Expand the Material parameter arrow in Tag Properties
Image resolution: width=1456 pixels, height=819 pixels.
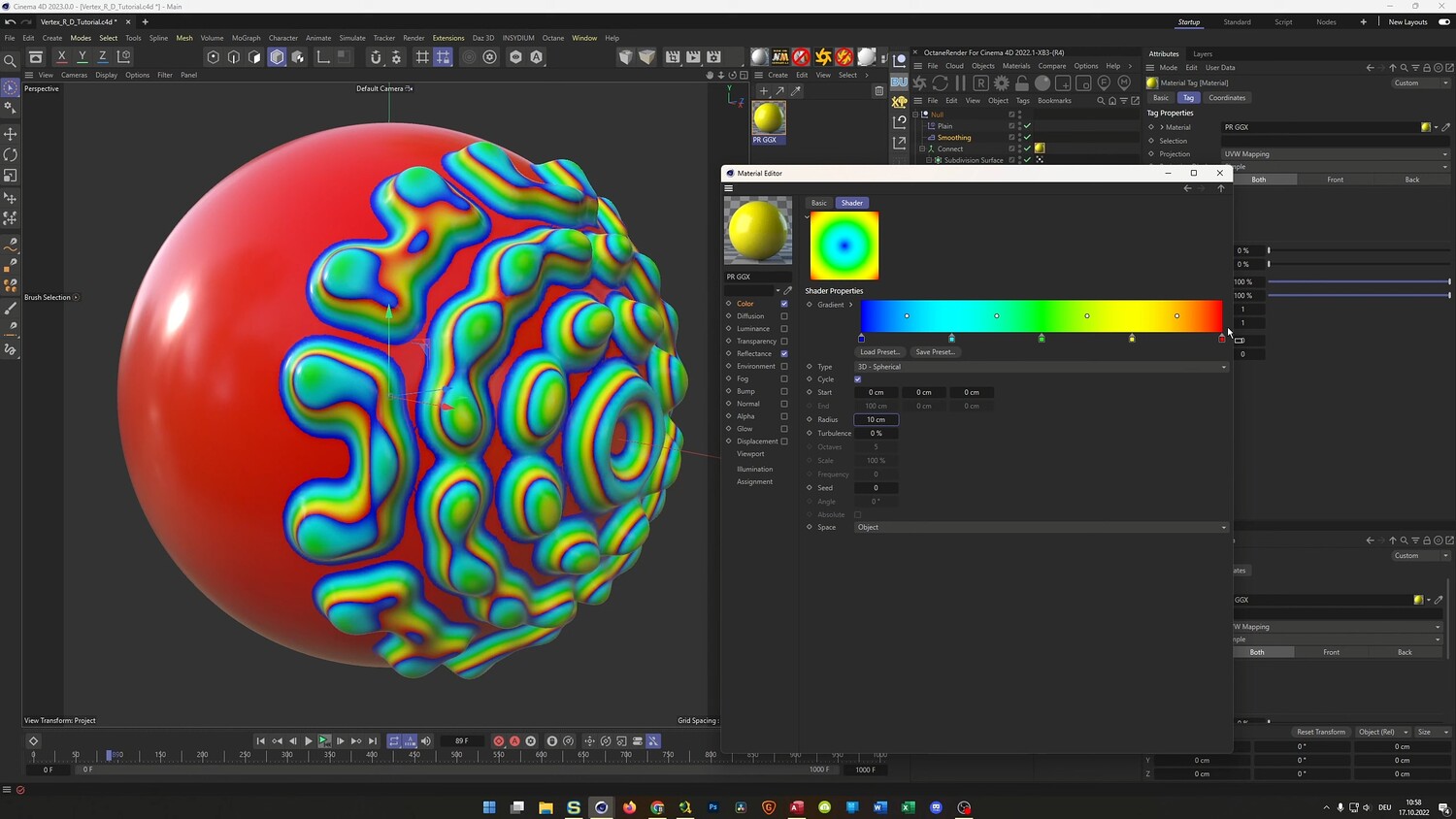point(1162,127)
